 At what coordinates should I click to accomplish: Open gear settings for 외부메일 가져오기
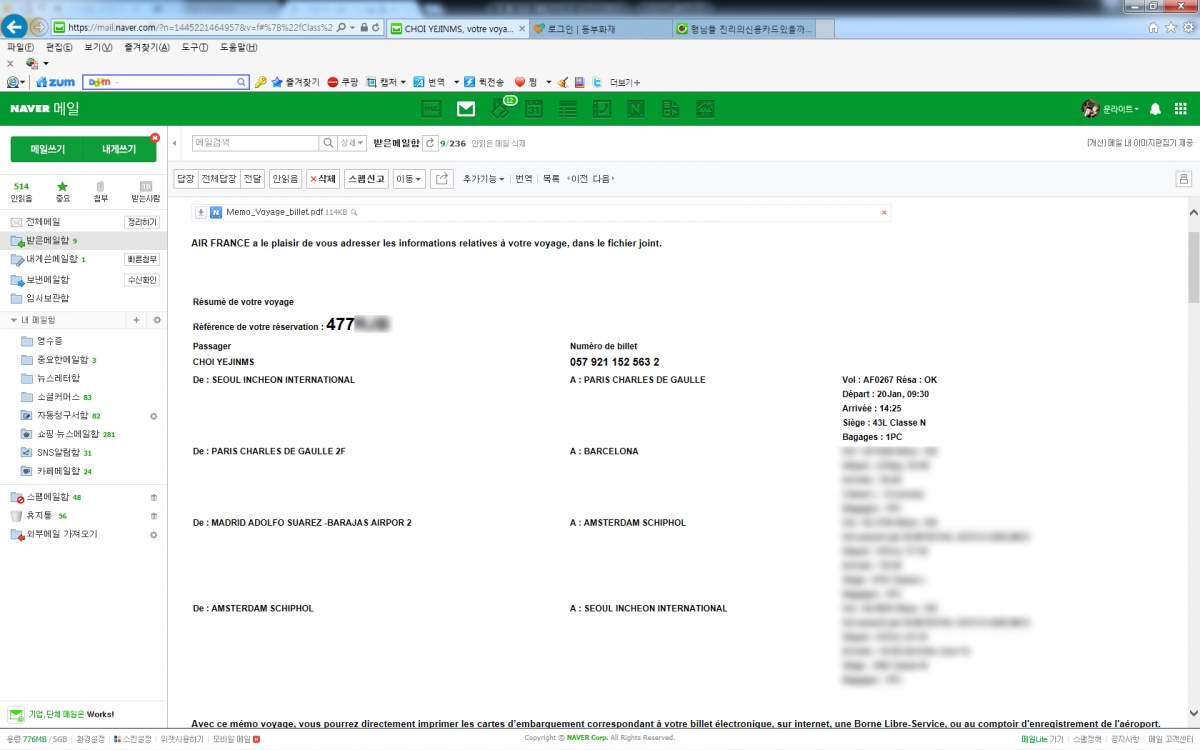coord(154,535)
